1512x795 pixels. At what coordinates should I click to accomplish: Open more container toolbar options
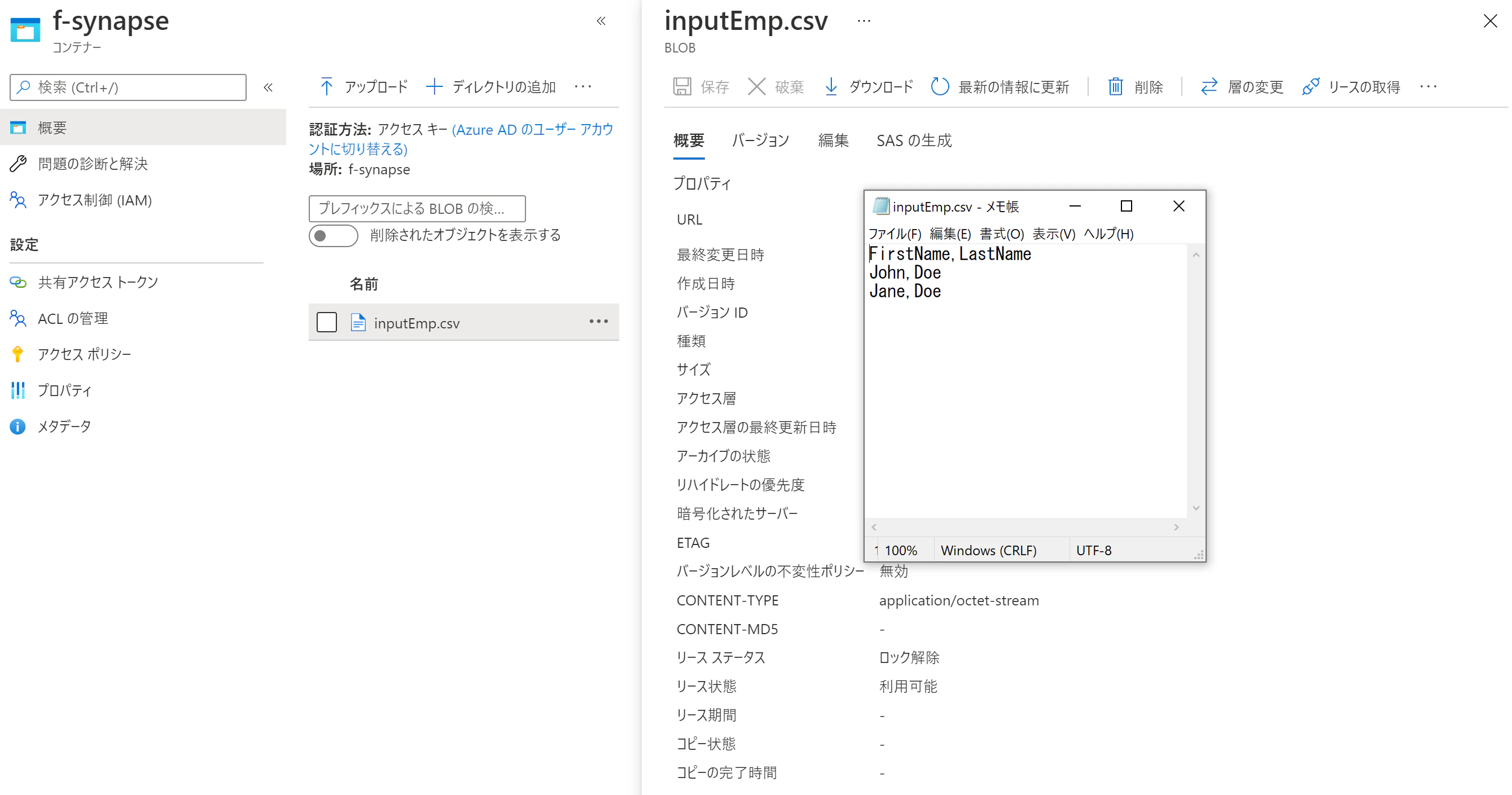[583, 87]
